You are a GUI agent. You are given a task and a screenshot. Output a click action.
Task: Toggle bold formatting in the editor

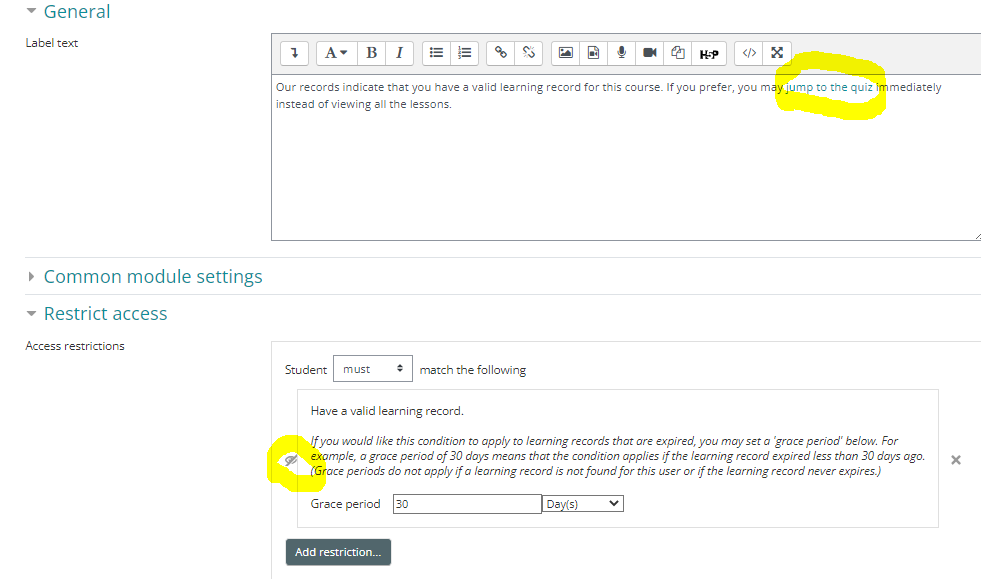pos(371,53)
